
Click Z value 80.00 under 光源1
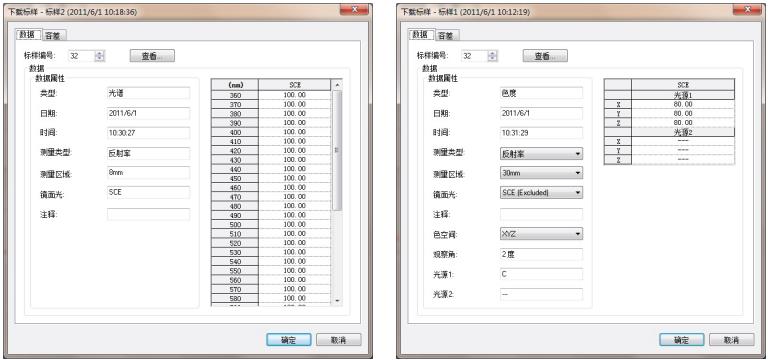point(683,122)
